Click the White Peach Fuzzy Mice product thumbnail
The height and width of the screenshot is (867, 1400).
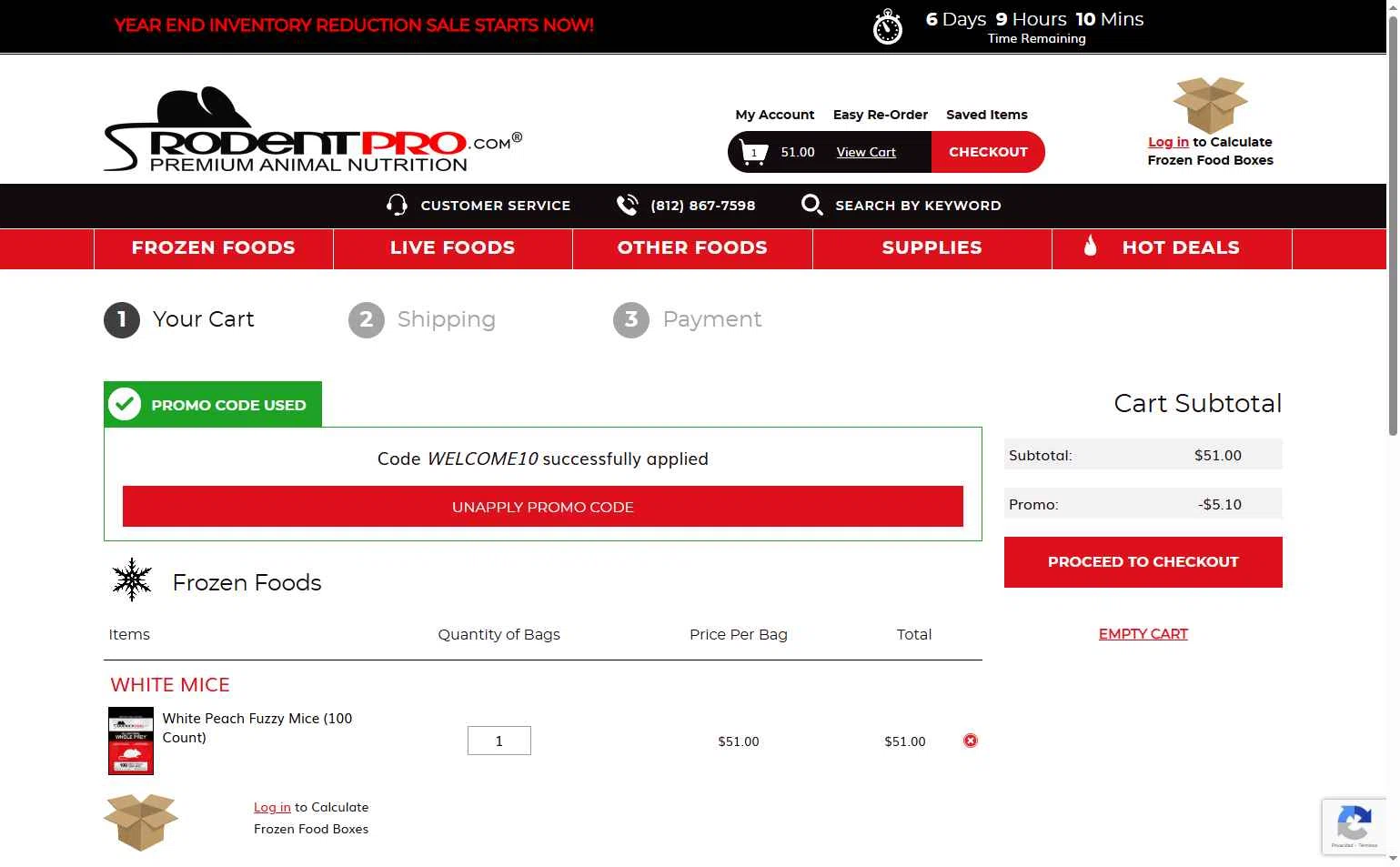click(x=131, y=741)
